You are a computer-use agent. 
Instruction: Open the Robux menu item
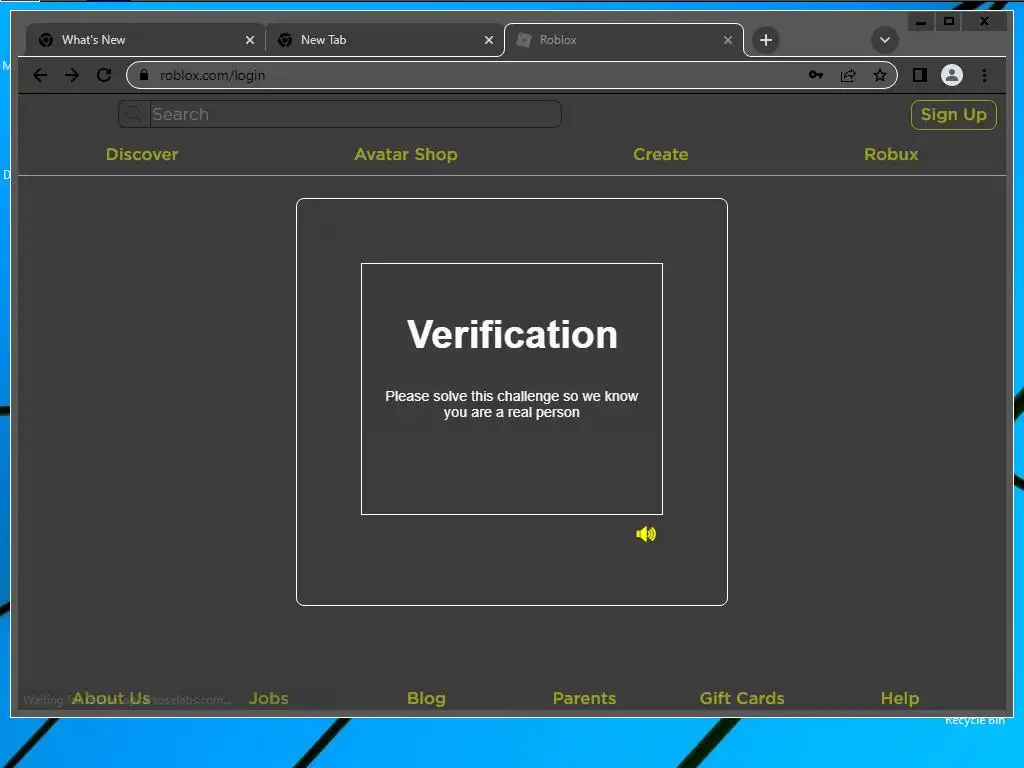pyautogui.click(x=891, y=154)
